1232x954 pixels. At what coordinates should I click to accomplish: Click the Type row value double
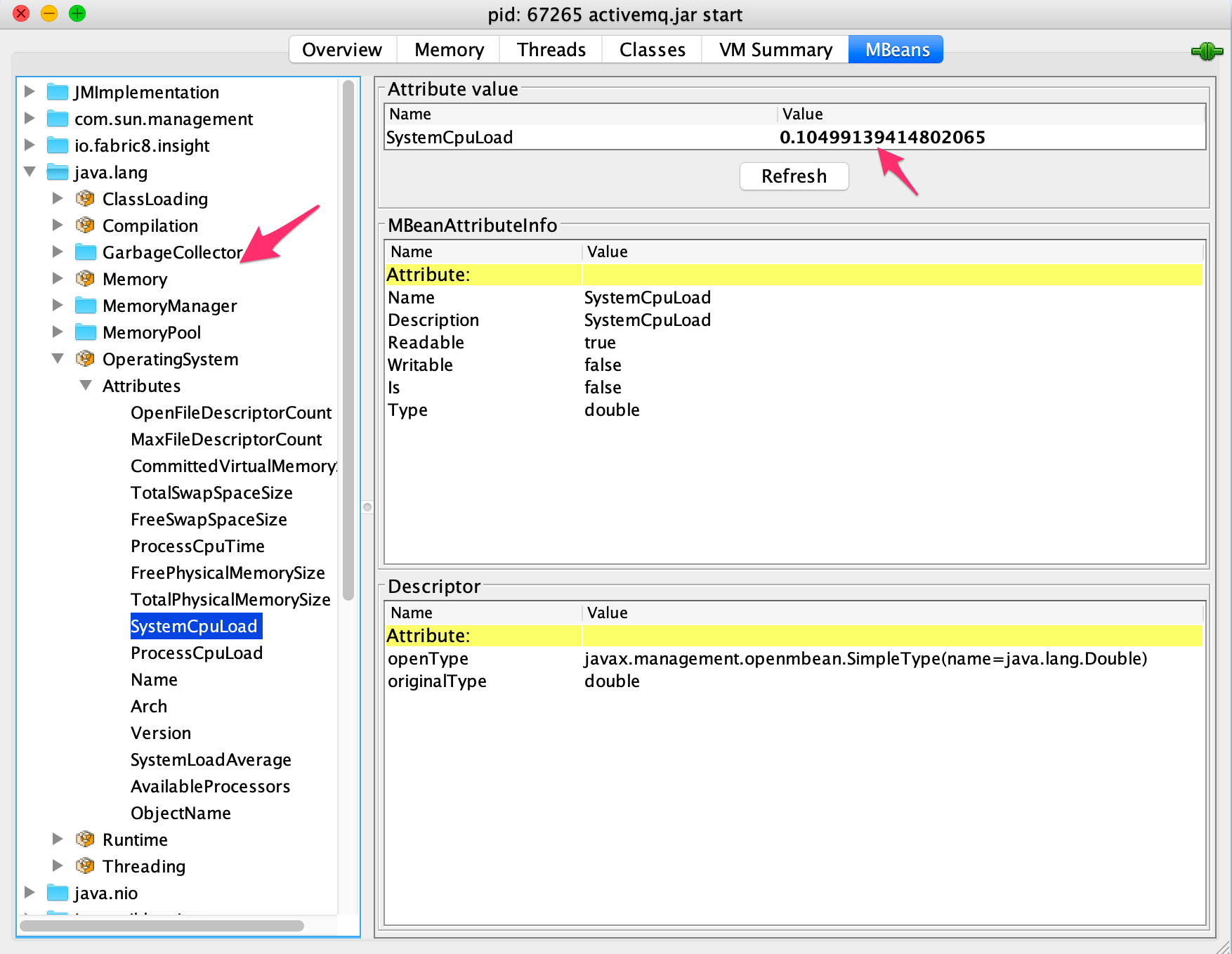(x=612, y=410)
